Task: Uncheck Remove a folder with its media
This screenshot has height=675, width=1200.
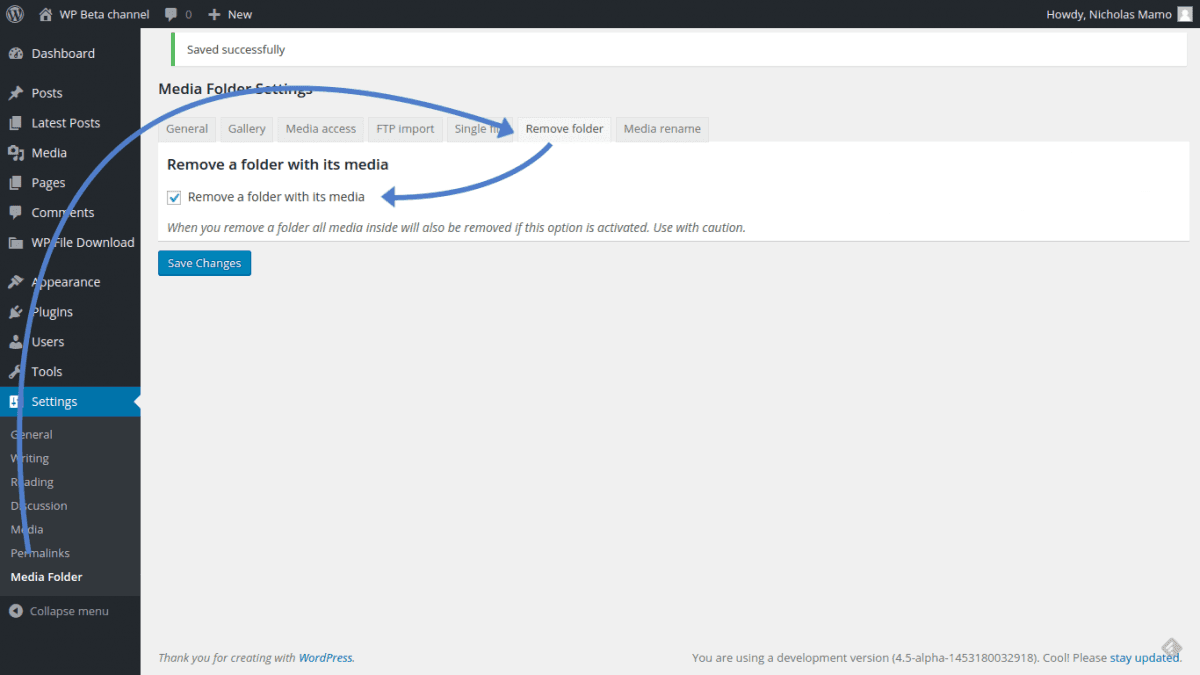Action: tap(174, 197)
